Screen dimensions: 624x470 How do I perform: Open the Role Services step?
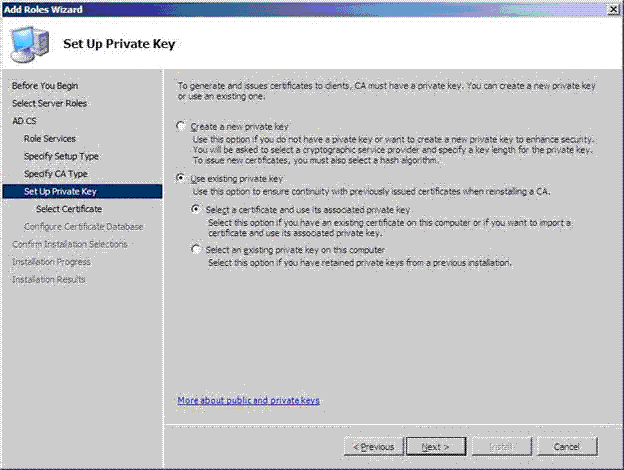coord(50,138)
